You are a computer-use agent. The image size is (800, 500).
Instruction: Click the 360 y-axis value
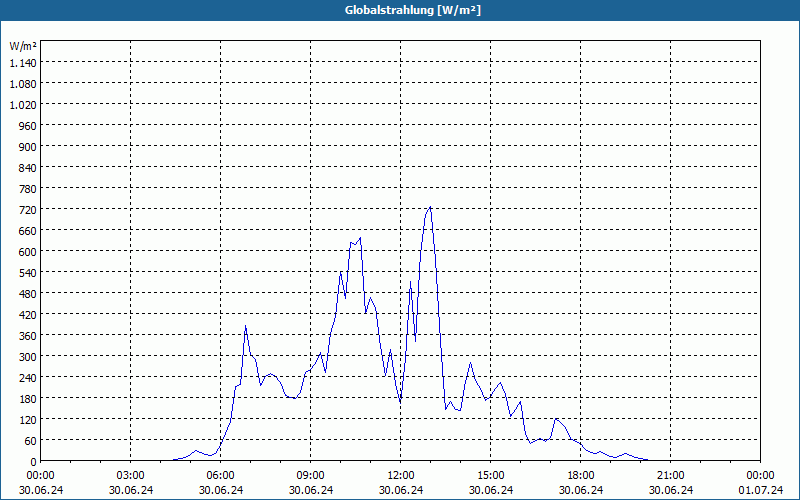point(28,336)
